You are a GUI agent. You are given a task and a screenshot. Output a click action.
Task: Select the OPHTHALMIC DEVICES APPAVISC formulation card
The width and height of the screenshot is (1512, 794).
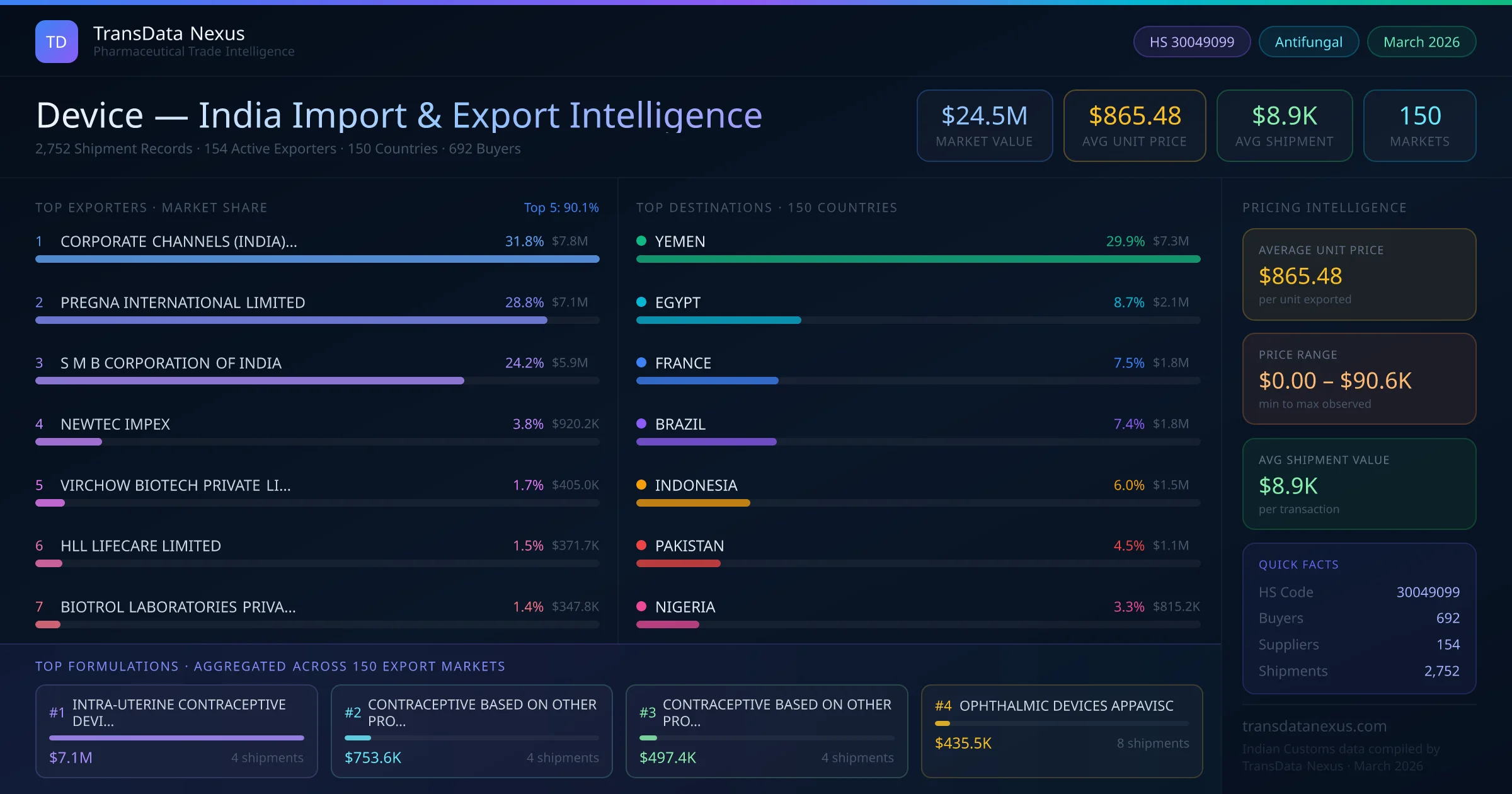point(1062,731)
